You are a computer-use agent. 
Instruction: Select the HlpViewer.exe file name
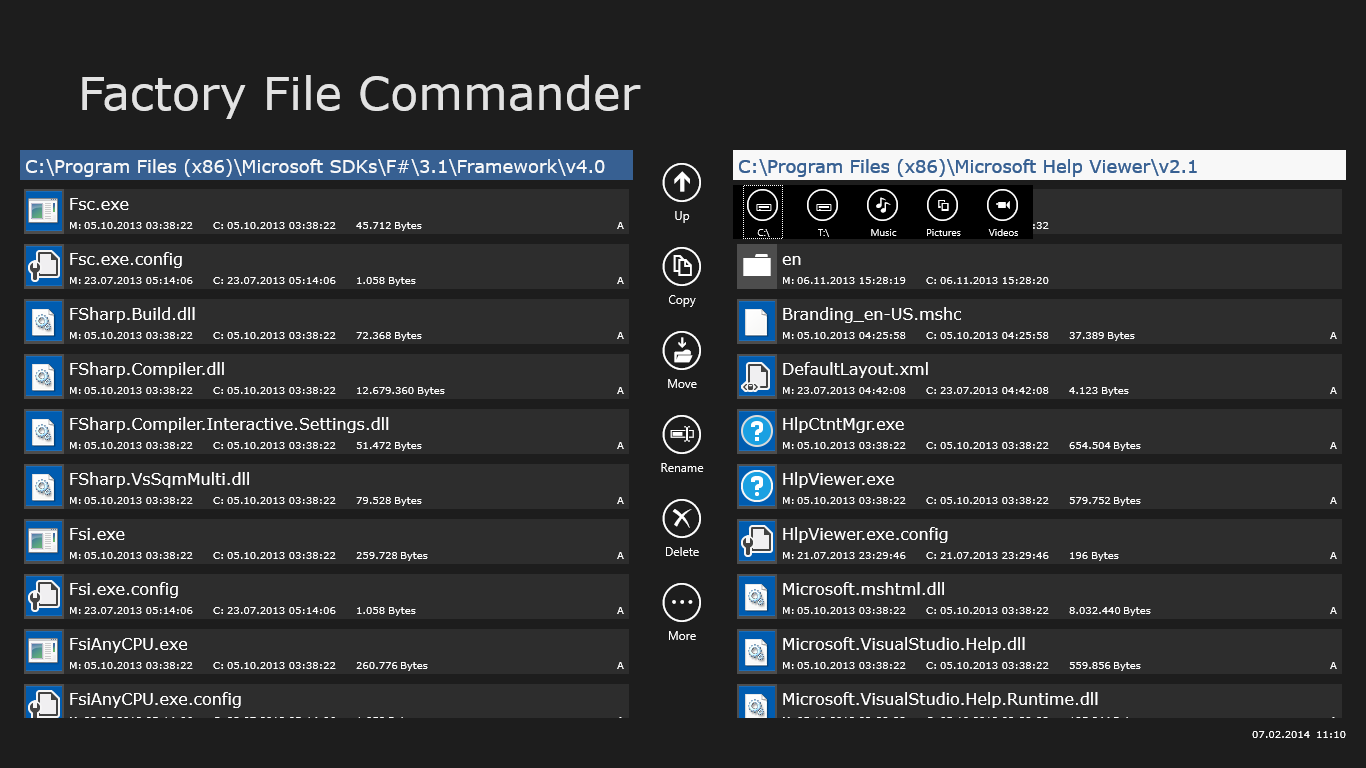(838, 479)
